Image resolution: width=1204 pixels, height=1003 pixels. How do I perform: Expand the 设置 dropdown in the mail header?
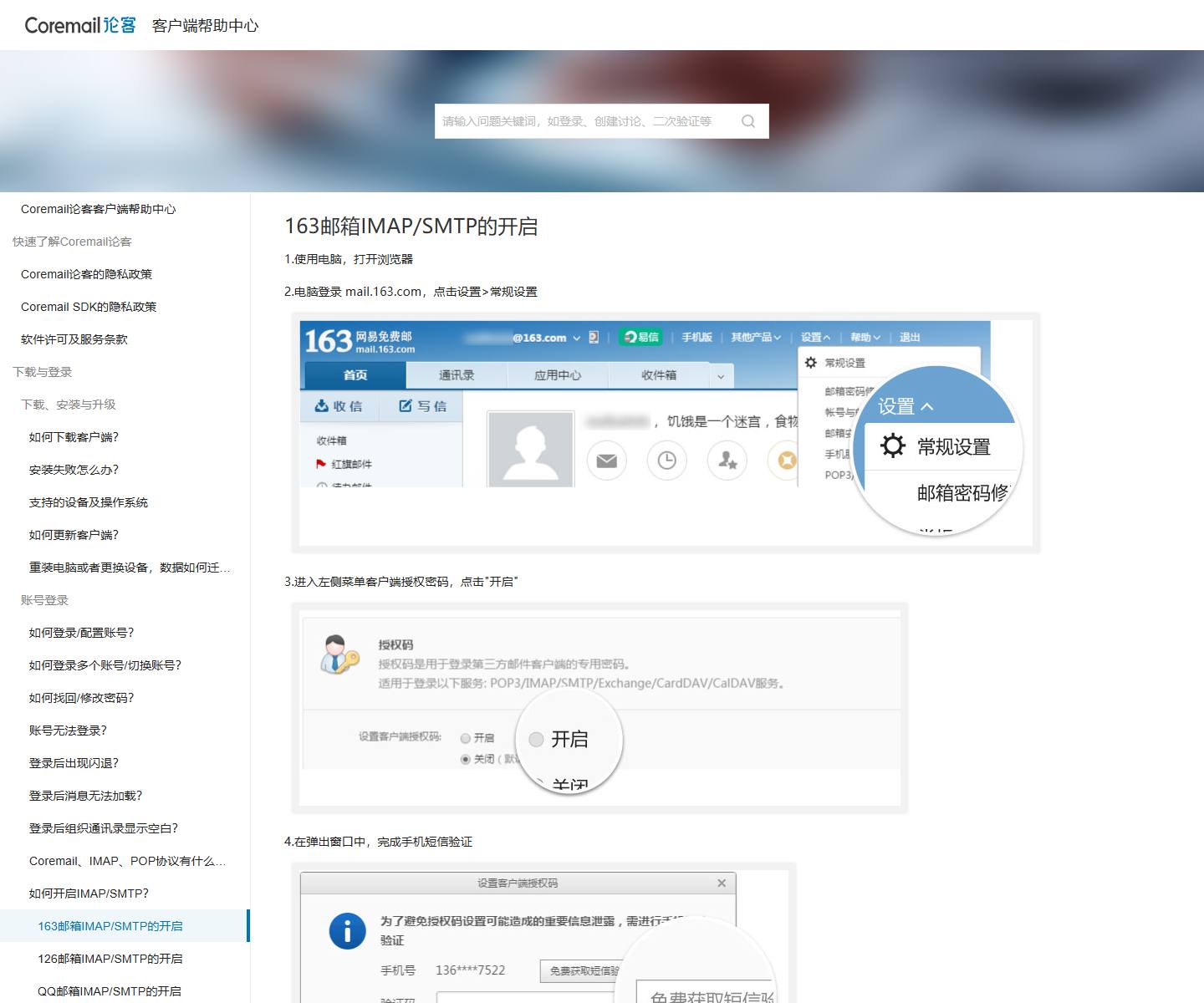(814, 337)
